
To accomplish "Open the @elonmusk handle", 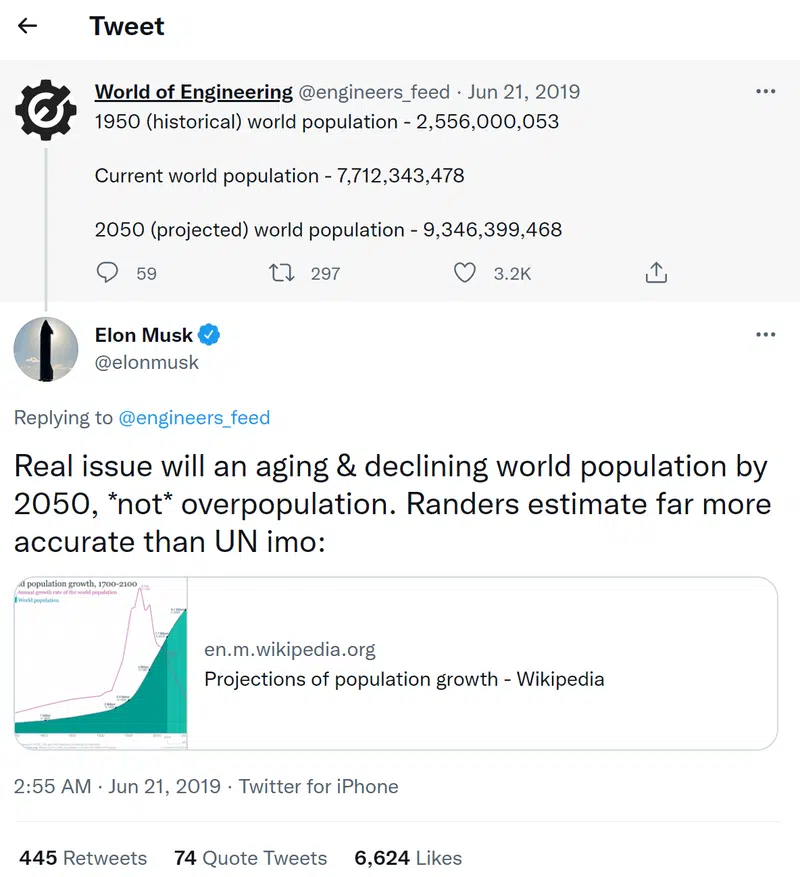I will coord(147,362).
